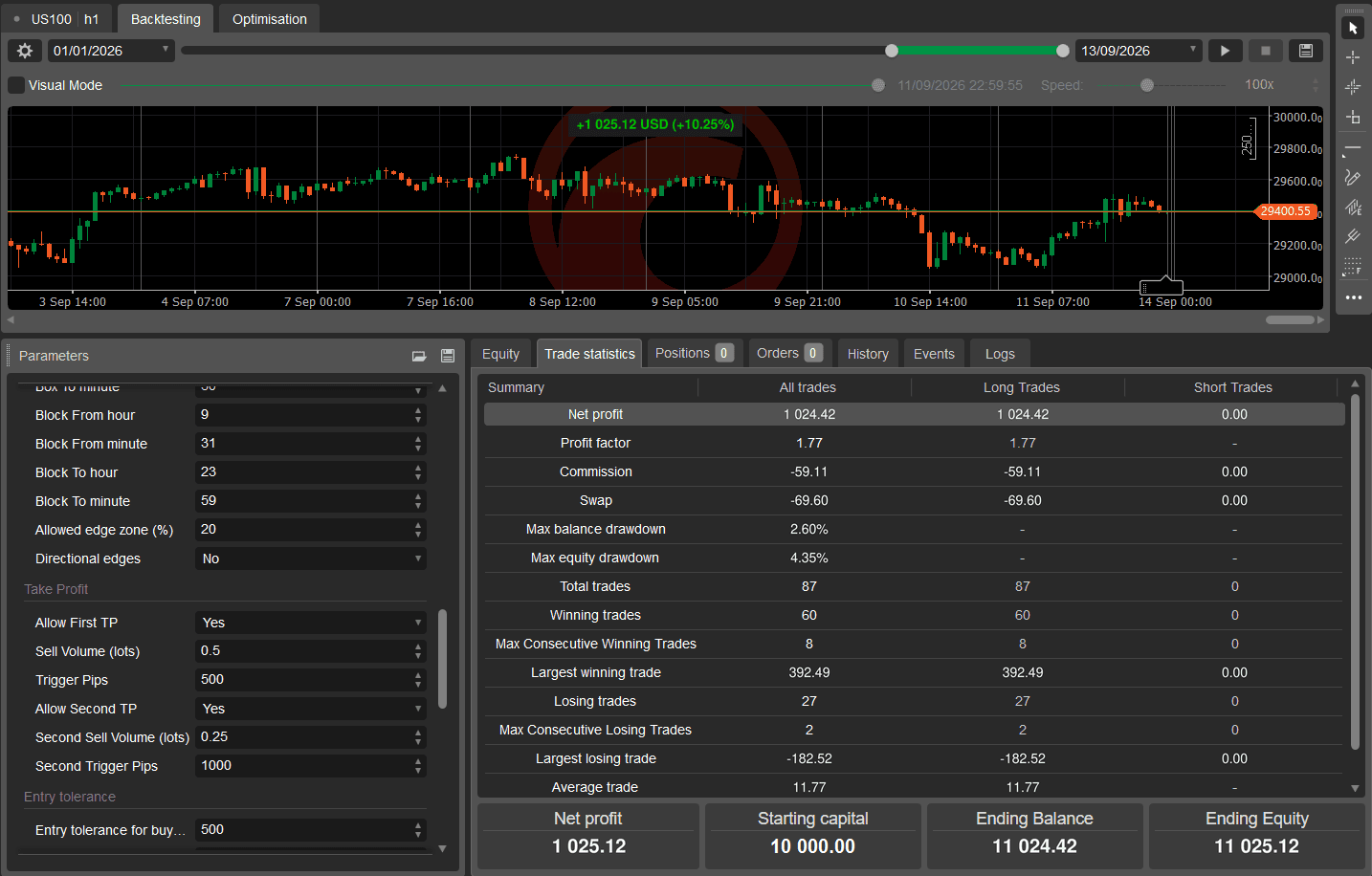Select the dashed crosshair marker tool
This screenshot has width=1372, height=876.
1353,87
